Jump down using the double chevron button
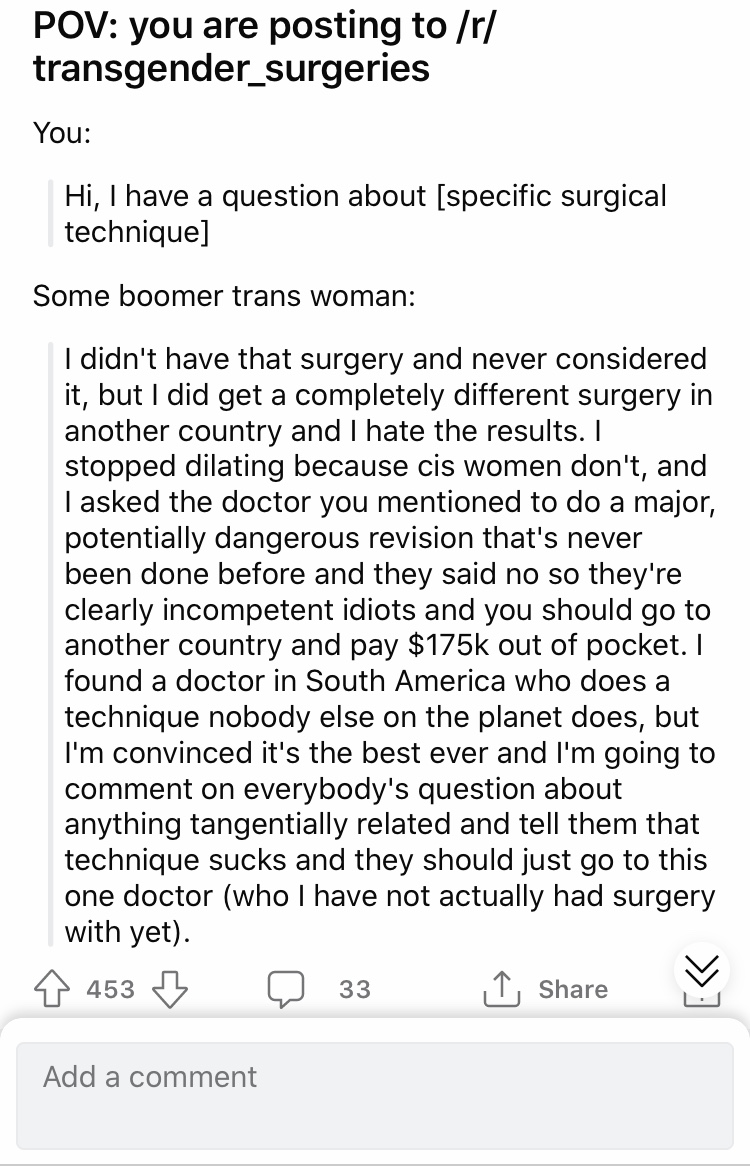The height and width of the screenshot is (1166, 750). click(702, 970)
